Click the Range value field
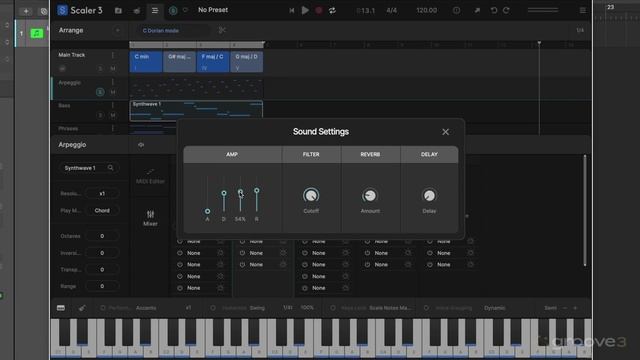 (102, 286)
